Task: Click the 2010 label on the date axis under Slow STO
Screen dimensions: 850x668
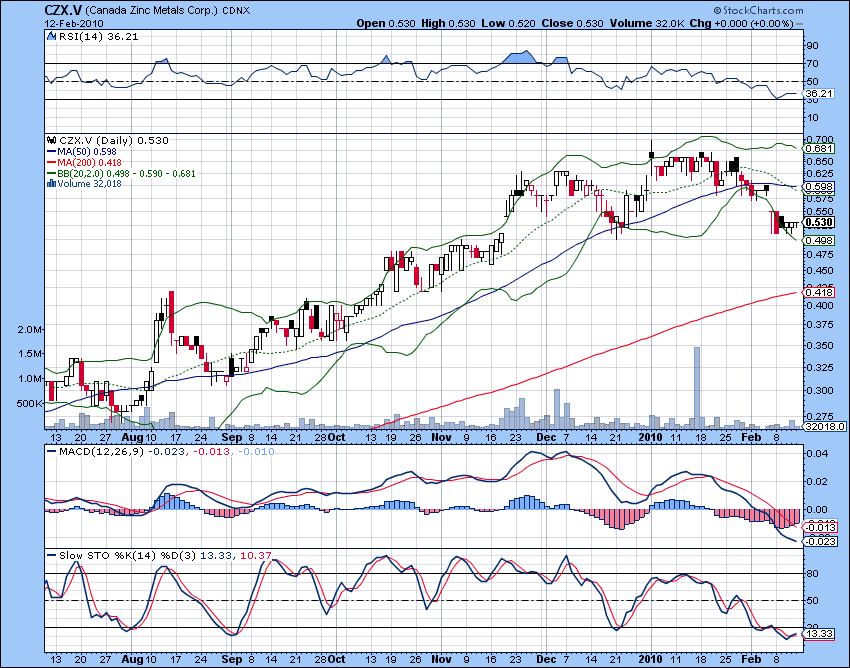Action: (x=651, y=659)
